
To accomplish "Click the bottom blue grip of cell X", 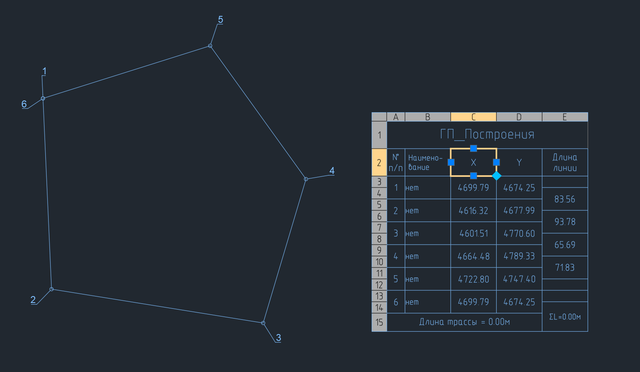I will pos(473,176).
